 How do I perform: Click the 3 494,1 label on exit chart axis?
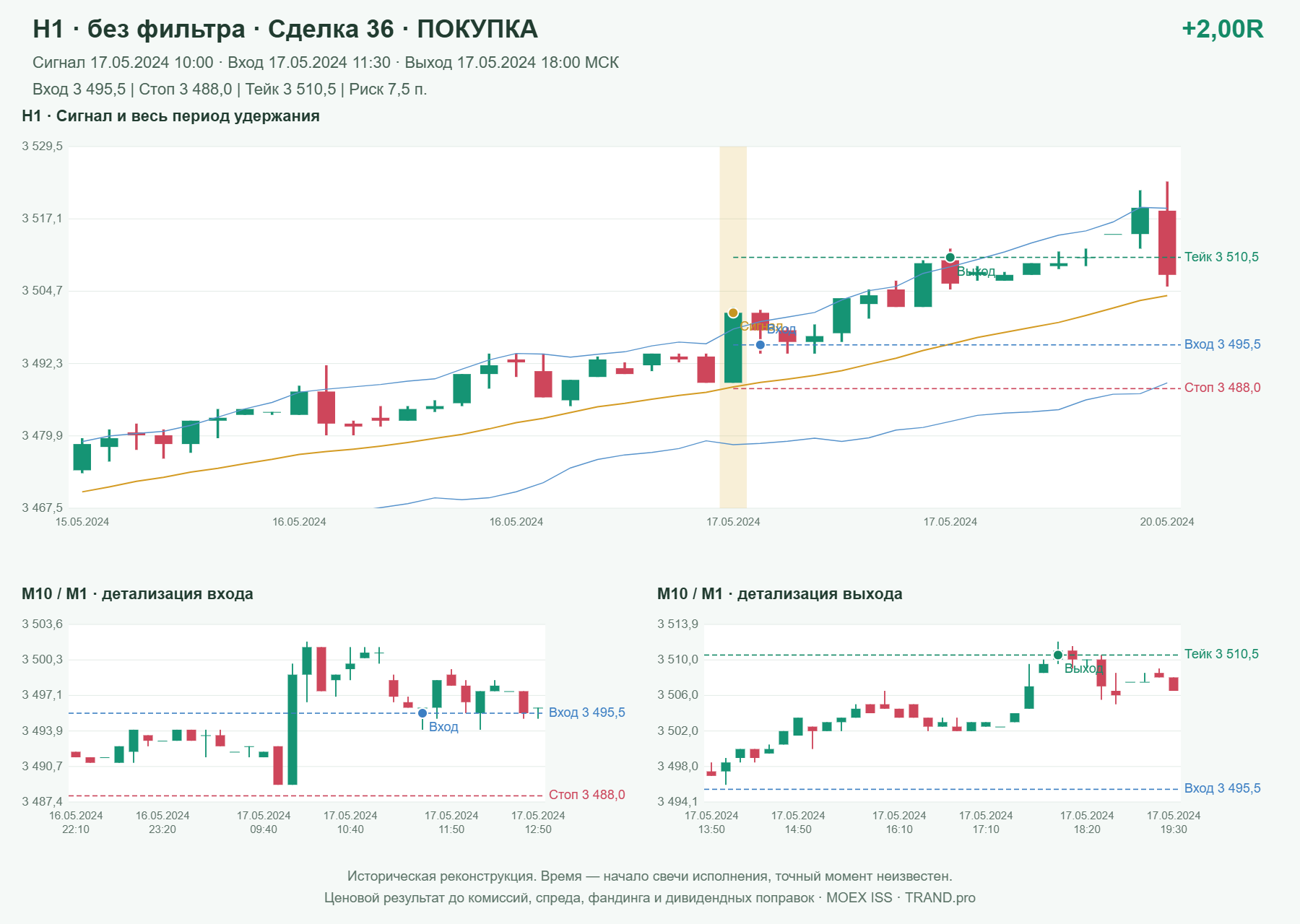tap(677, 801)
